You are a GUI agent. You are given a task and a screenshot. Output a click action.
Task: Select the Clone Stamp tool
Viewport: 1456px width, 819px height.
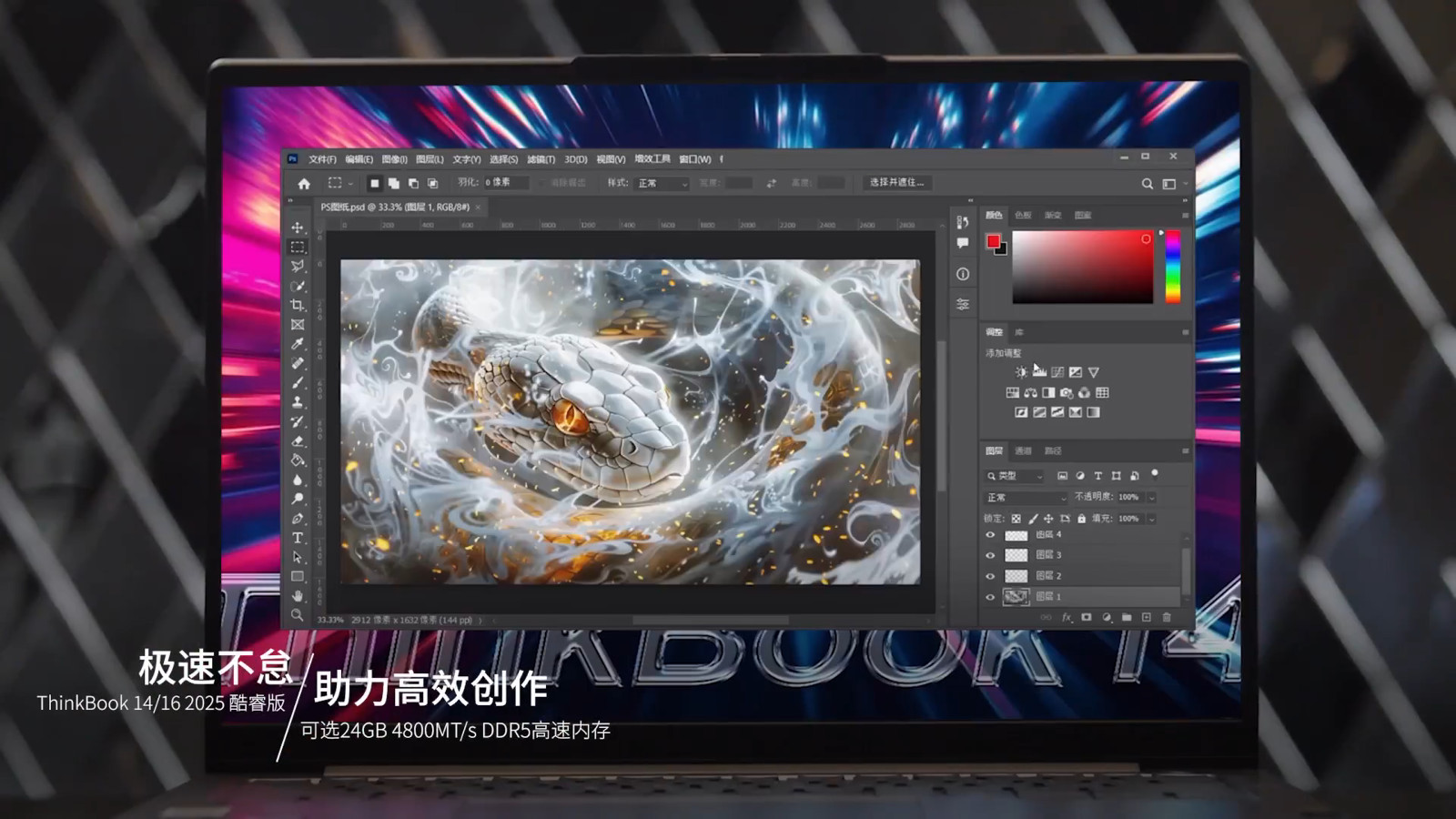tap(298, 401)
